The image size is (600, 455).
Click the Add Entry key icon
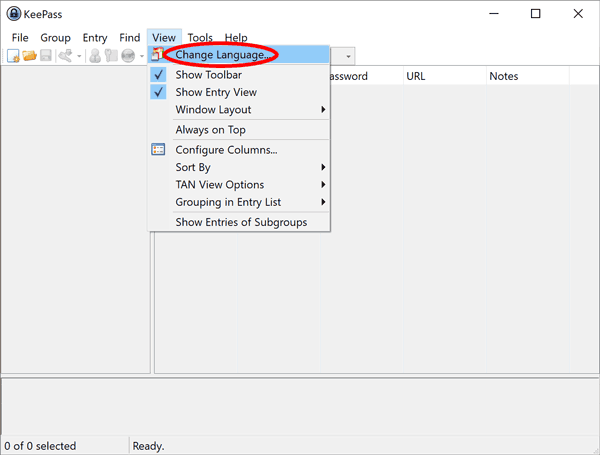point(65,56)
